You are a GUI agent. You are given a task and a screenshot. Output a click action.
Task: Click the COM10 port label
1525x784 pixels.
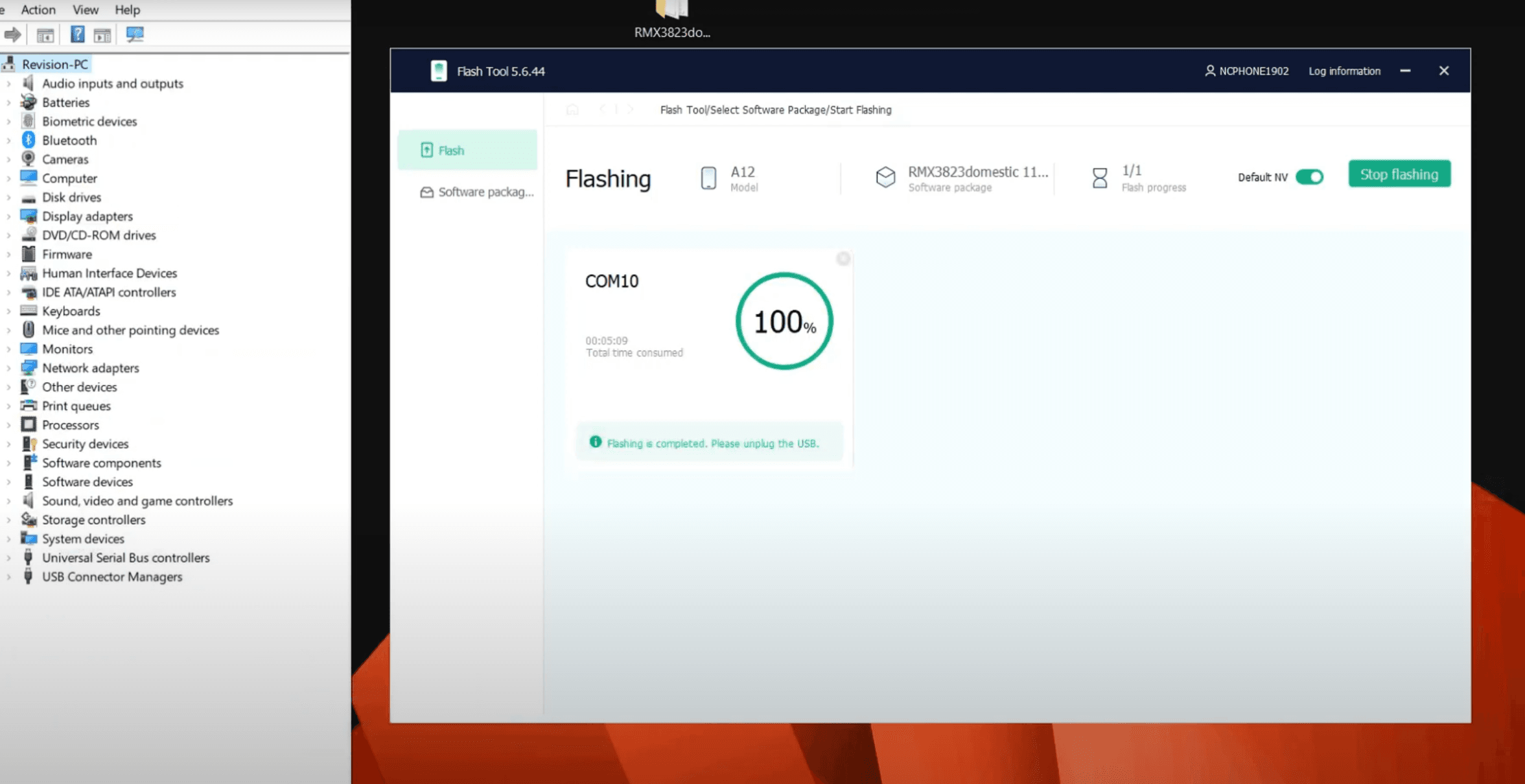[x=612, y=281]
